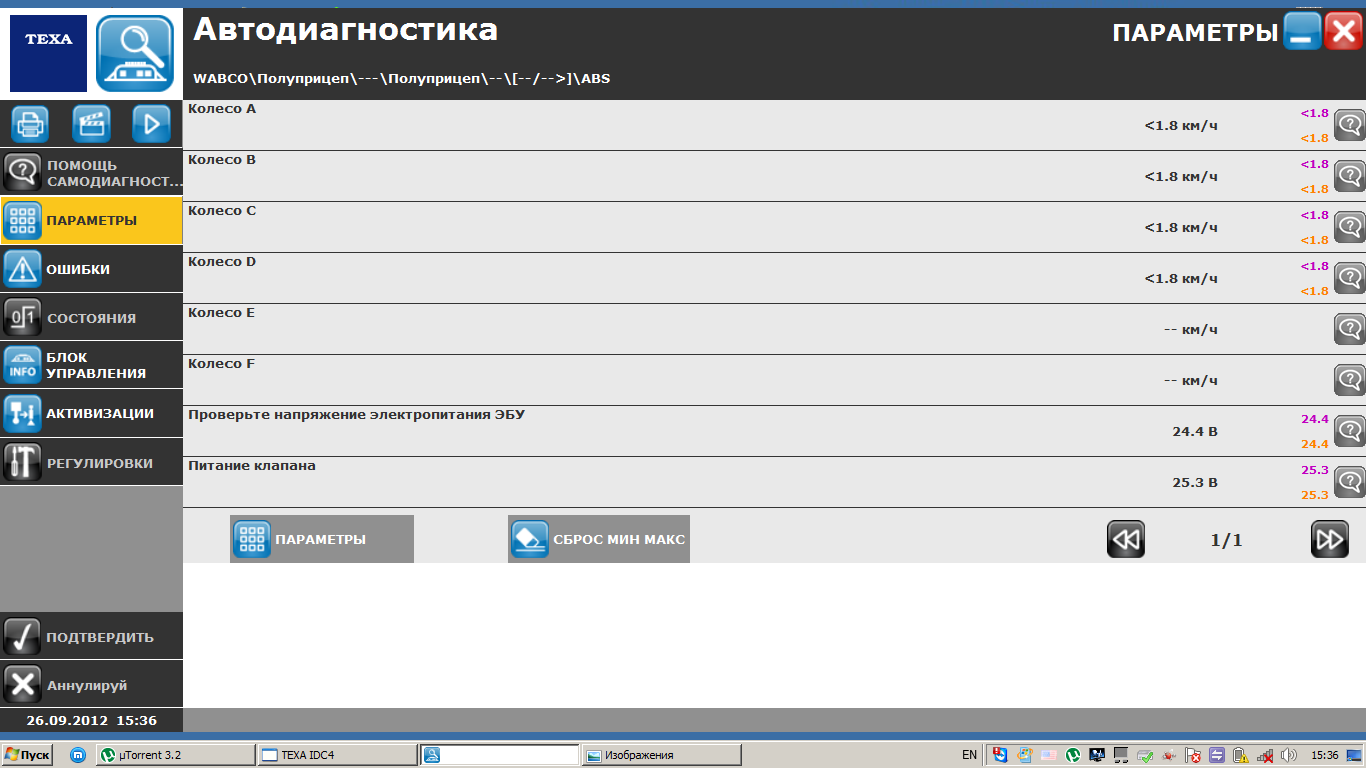Open the ОШИБКИ errors section
1366x768 pixels.
coord(91,269)
